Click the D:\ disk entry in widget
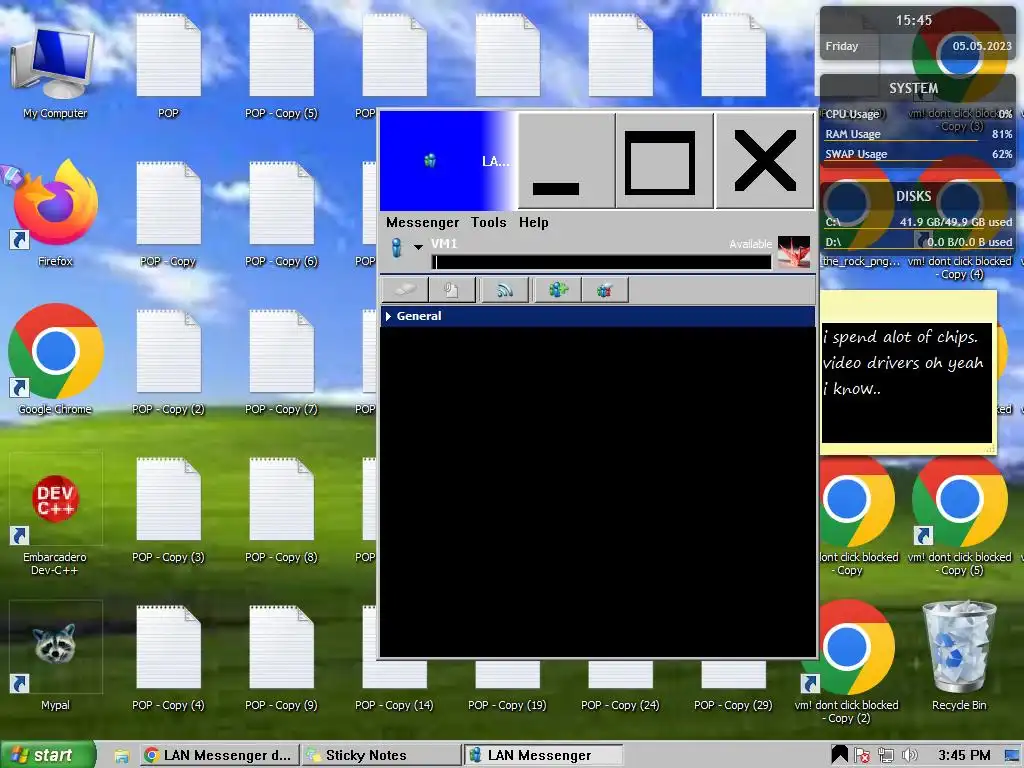Screen dimensions: 1024x768 pos(918,242)
